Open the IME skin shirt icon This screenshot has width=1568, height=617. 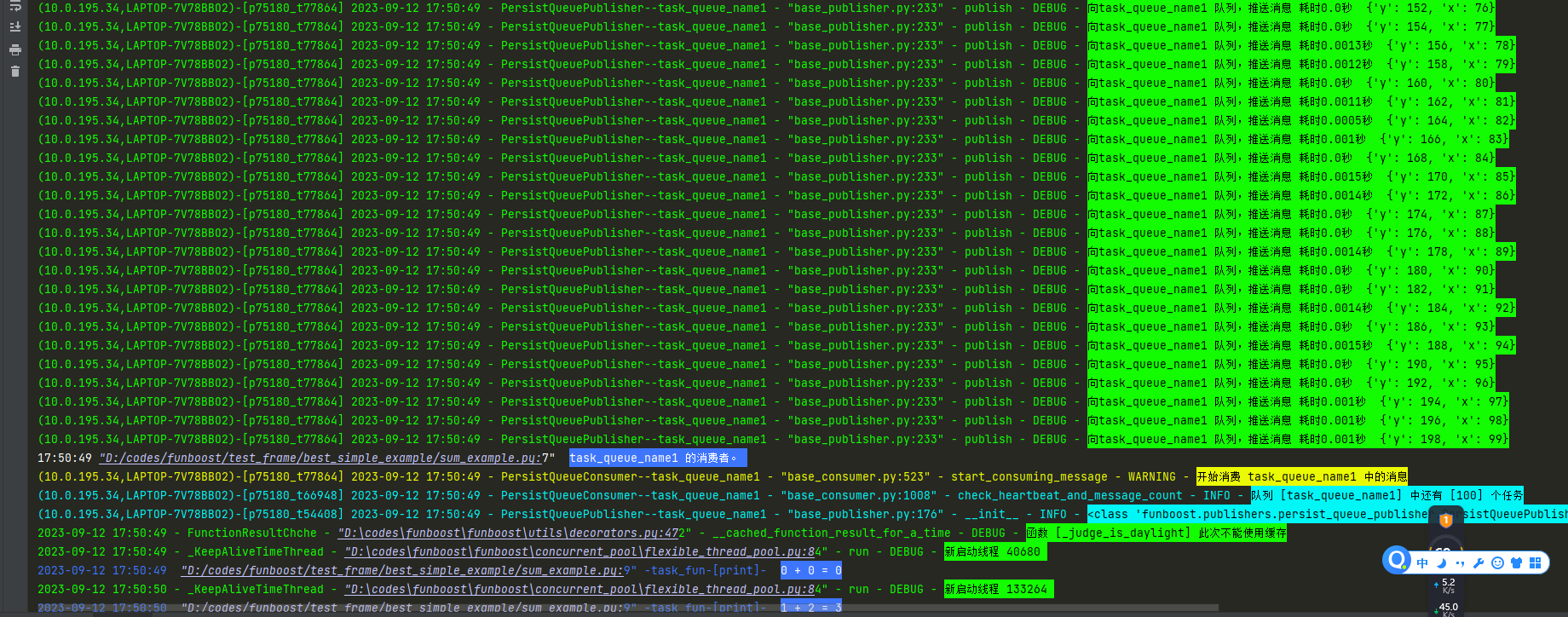point(1516,562)
